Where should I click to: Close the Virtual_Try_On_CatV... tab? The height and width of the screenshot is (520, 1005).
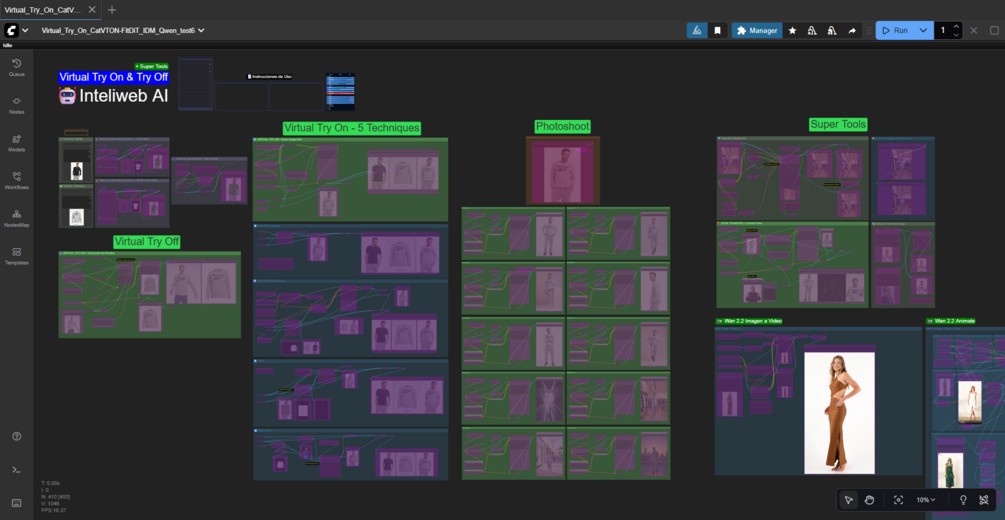click(92, 10)
